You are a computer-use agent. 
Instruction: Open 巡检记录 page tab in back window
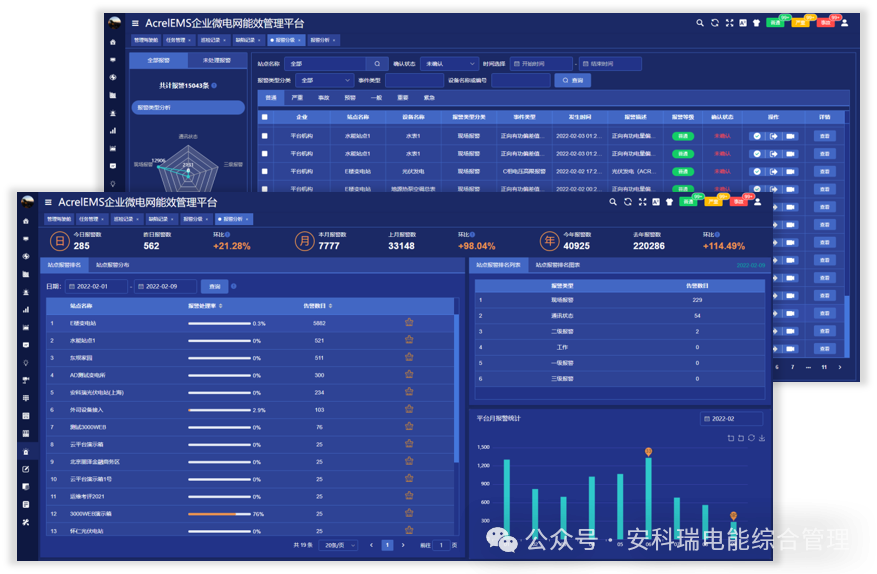(213, 40)
